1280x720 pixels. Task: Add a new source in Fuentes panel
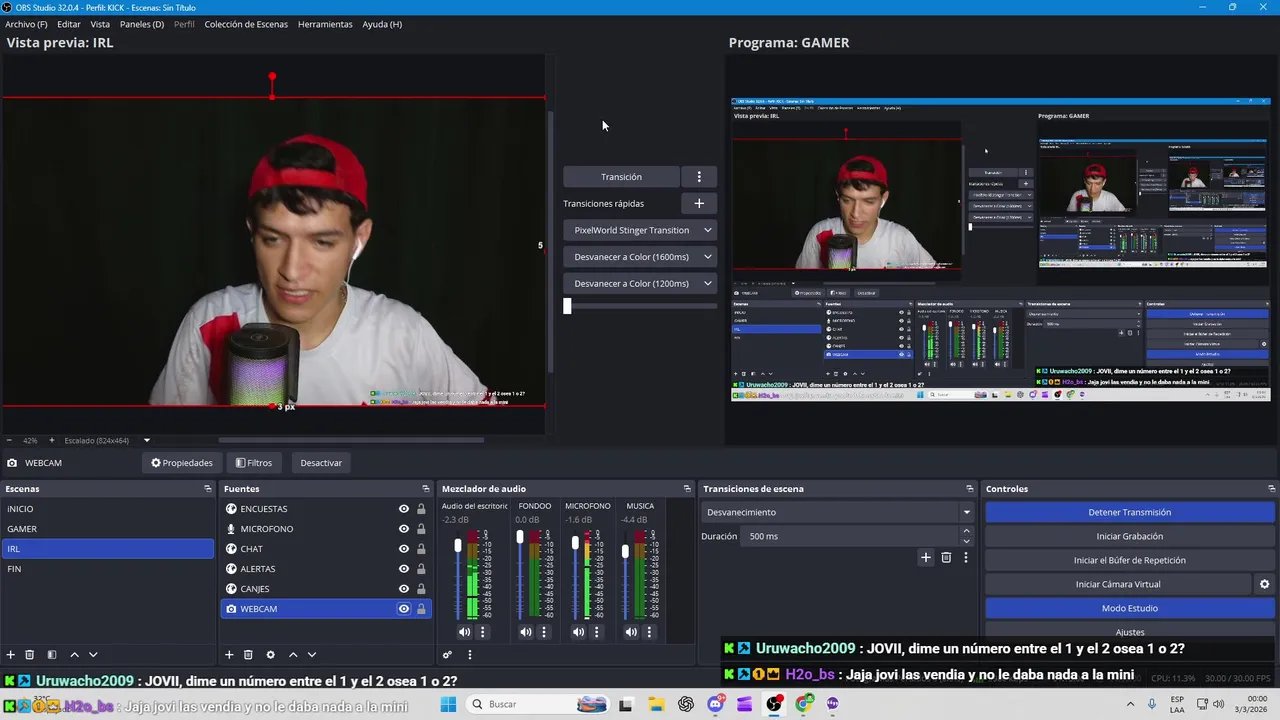[229, 655]
